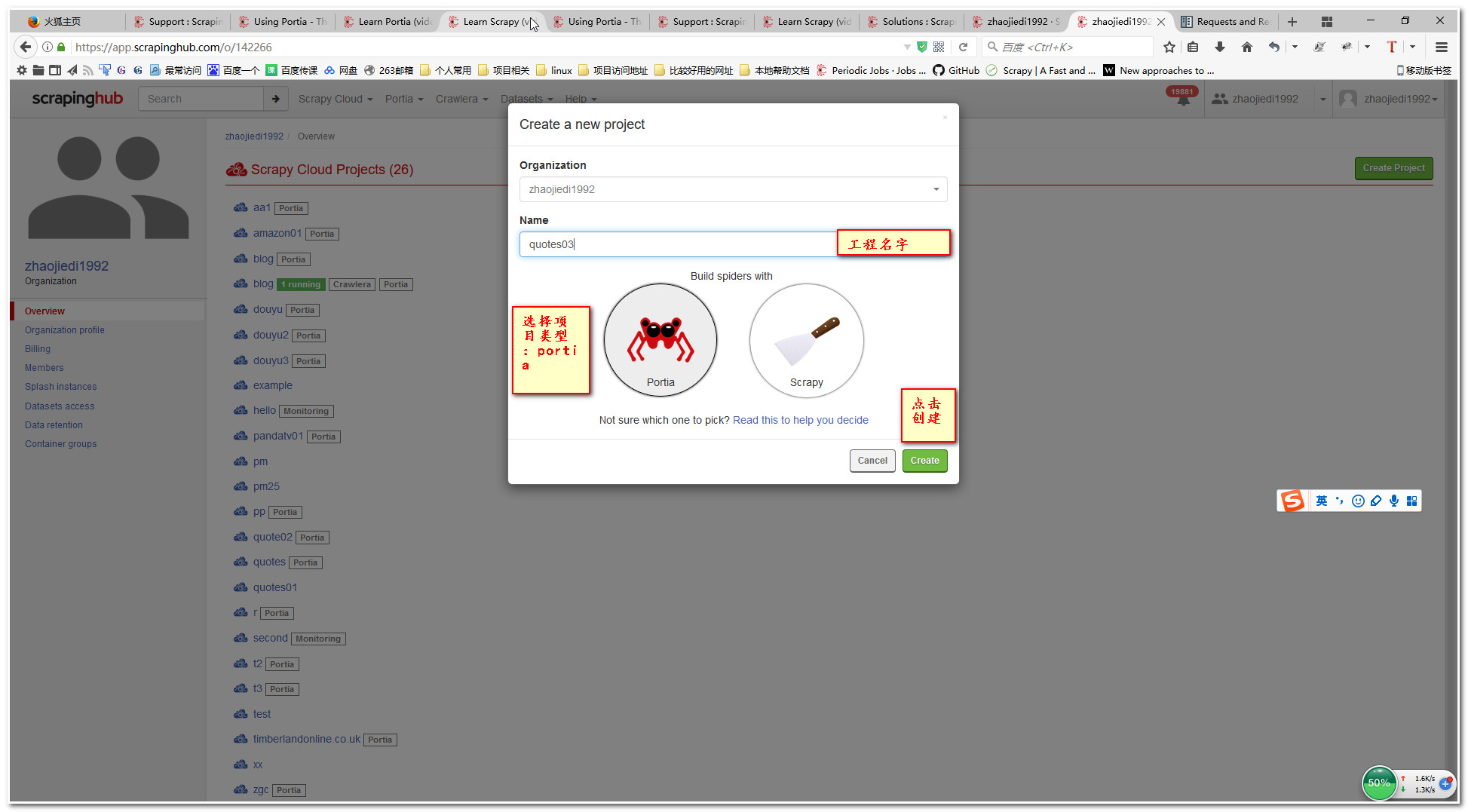Image resolution: width=1468 pixels, height=812 pixels.
Task: Select the Scrapy spatula build option
Action: tap(806, 340)
